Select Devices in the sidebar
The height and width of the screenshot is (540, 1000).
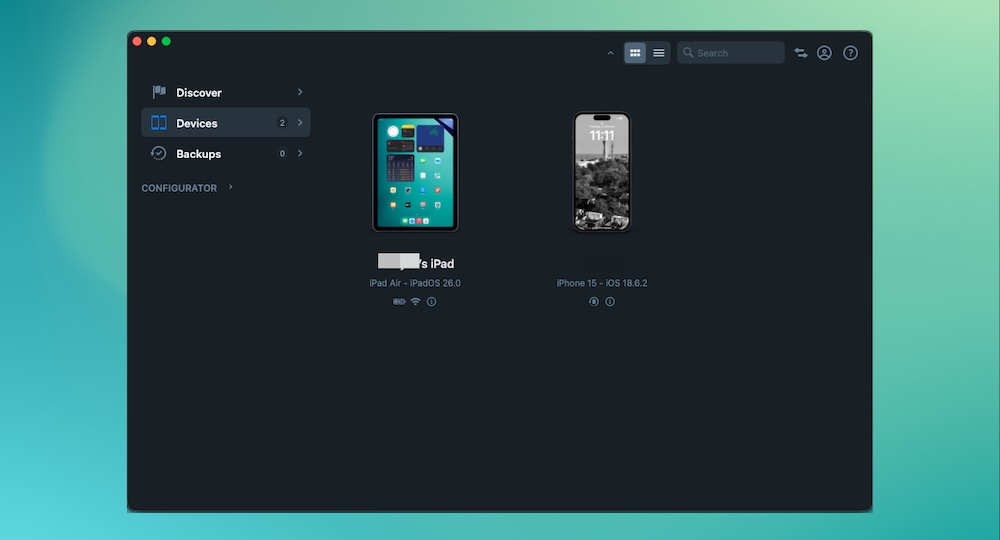[x=226, y=122]
